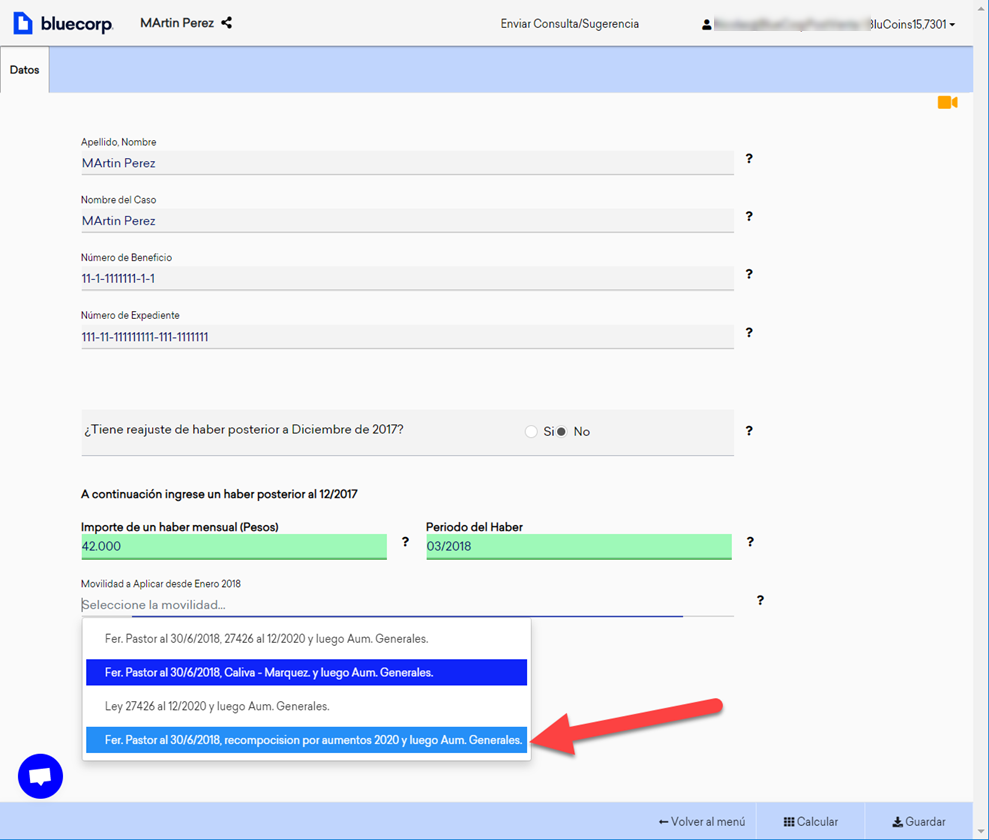This screenshot has height=840, width=989.
Task: Click help icon for Periodo del Haber
Action: (x=750, y=542)
